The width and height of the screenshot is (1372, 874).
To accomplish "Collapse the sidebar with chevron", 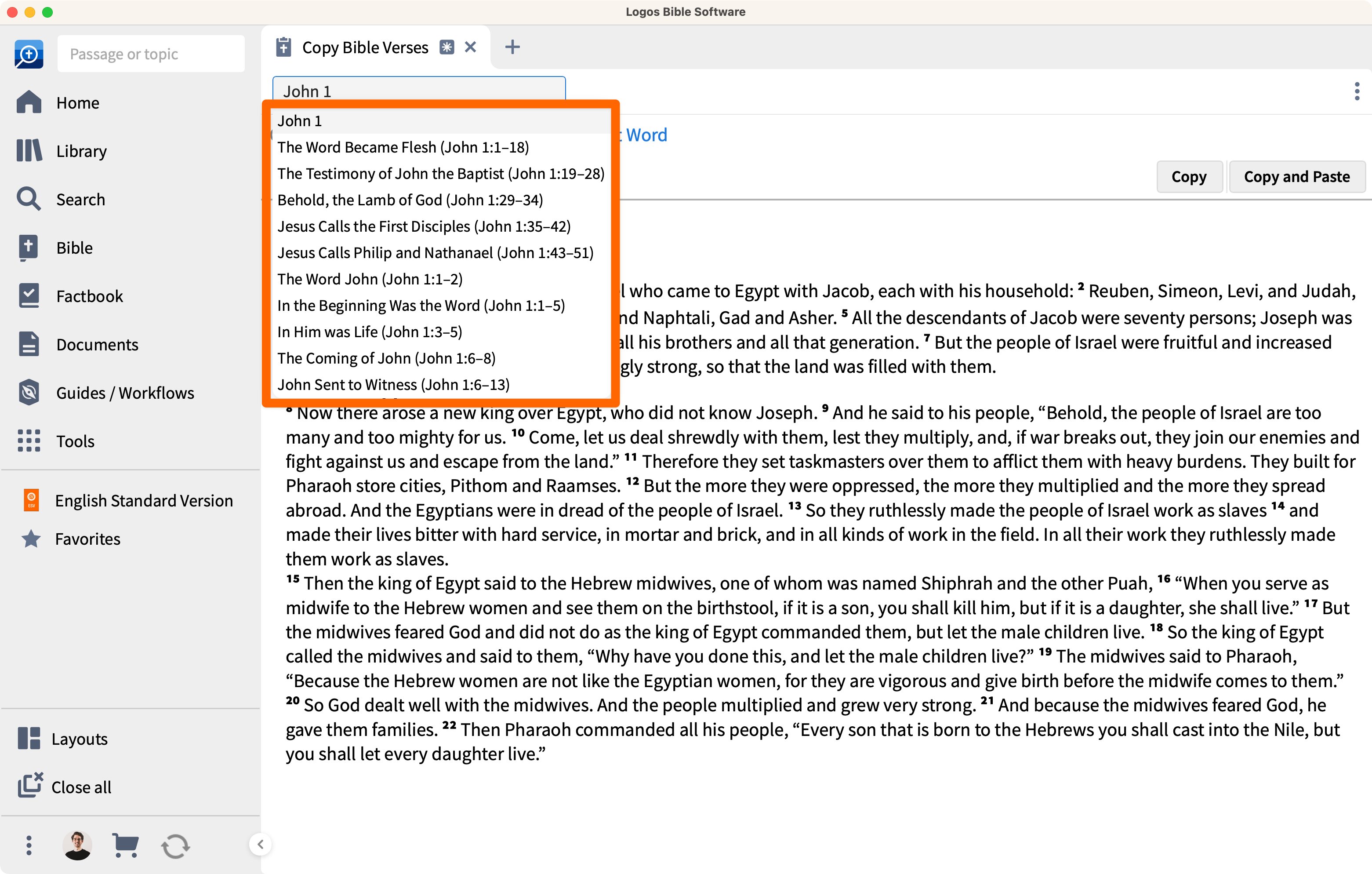I will pyautogui.click(x=261, y=845).
